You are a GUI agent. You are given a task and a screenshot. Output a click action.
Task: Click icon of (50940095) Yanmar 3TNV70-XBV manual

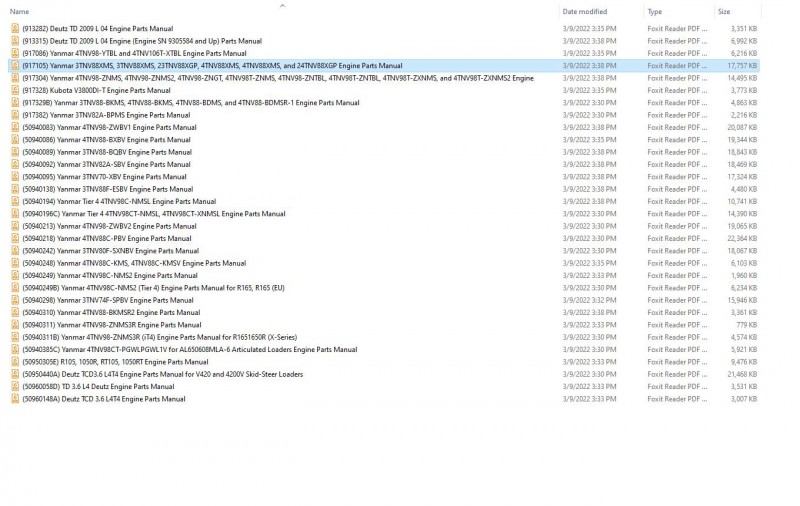[15, 176]
